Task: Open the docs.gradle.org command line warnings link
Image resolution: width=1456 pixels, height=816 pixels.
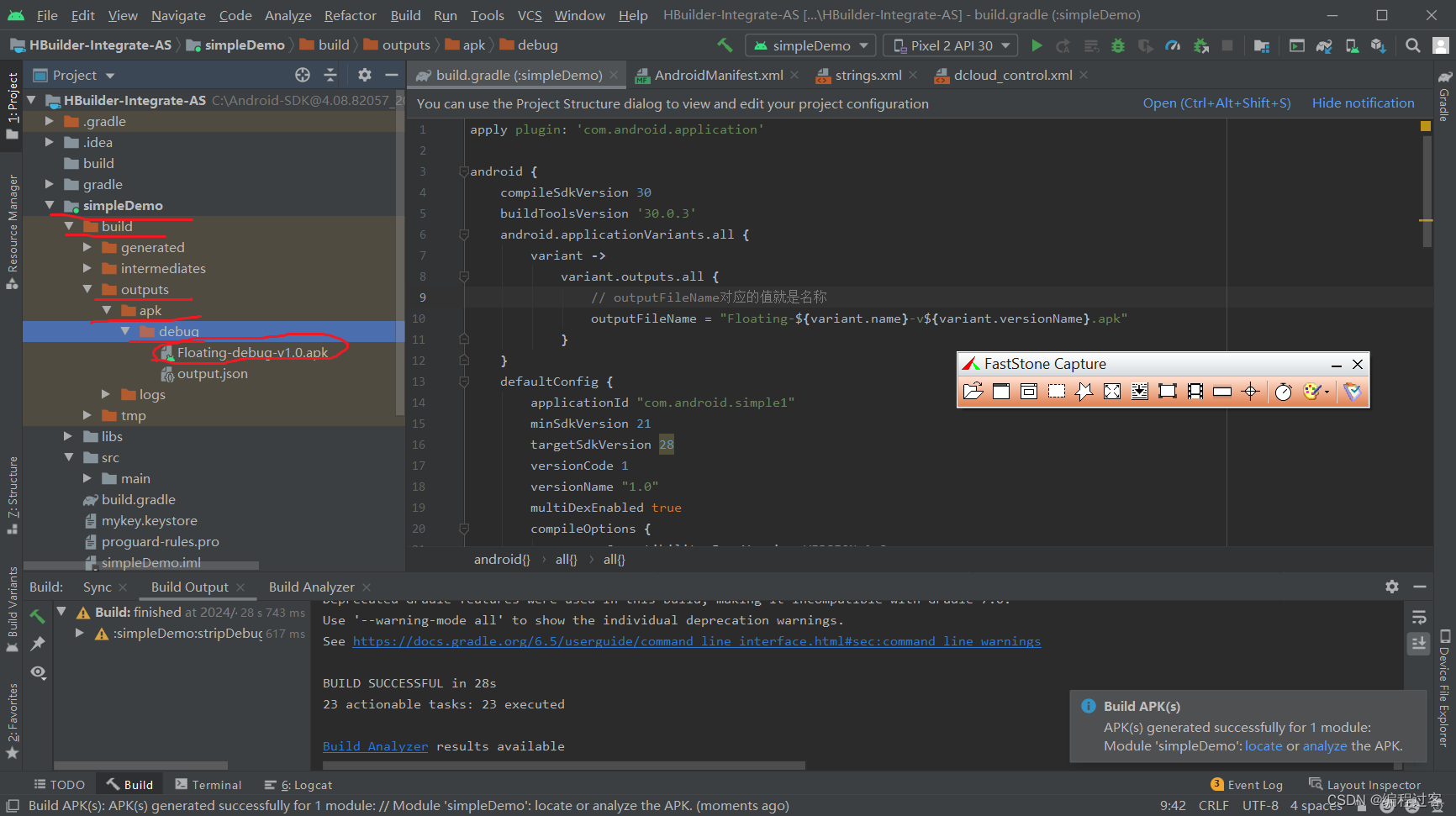Action: [x=696, y=641]
